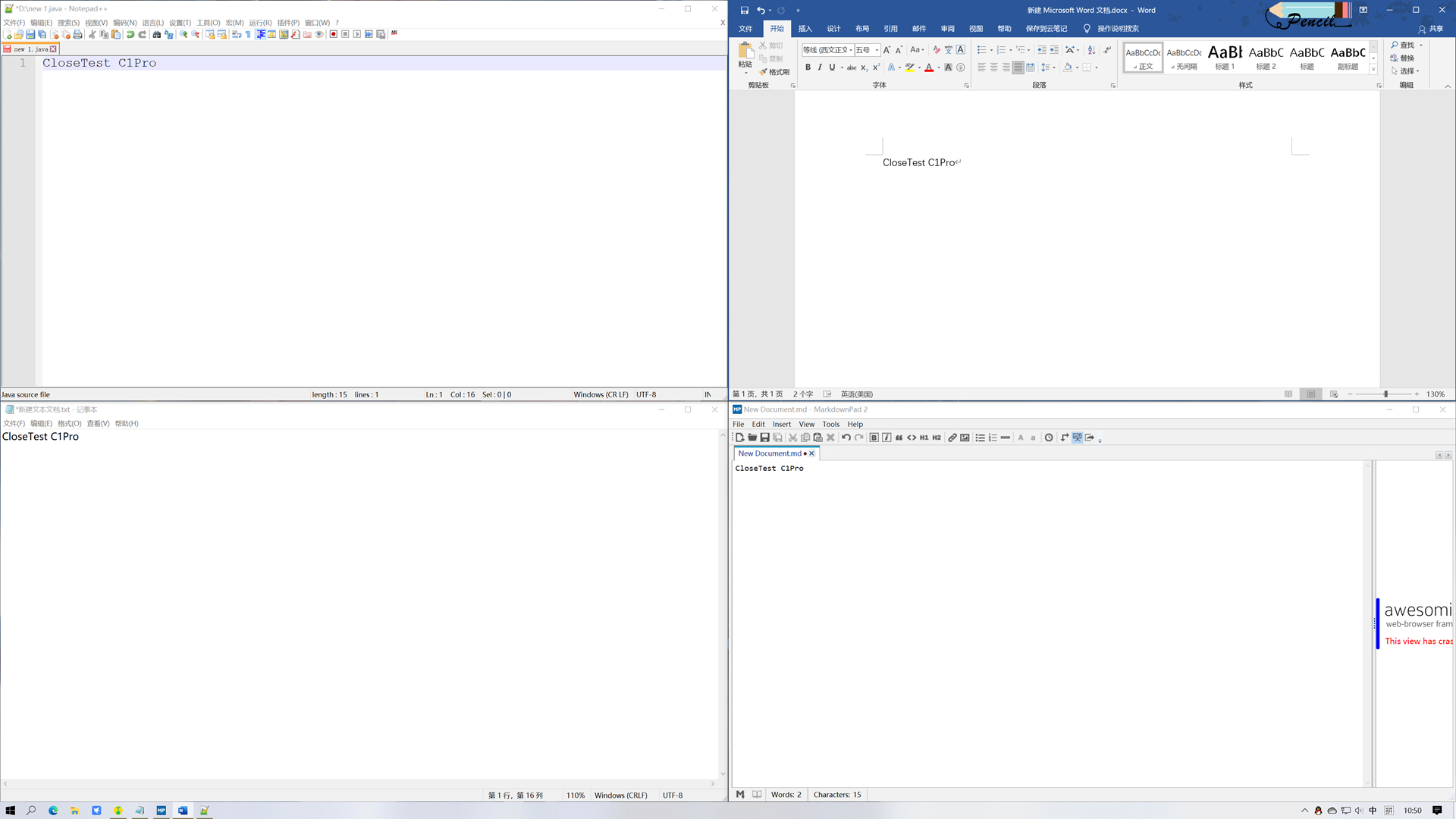Switch to the 布局 ribbon tab in Word

click(x=862, y=29)
